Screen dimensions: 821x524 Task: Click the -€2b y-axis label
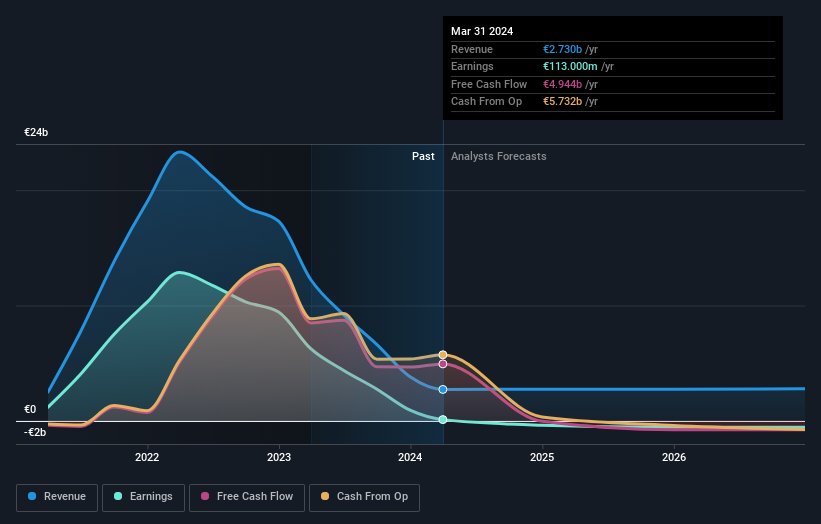tap(35, 432)
